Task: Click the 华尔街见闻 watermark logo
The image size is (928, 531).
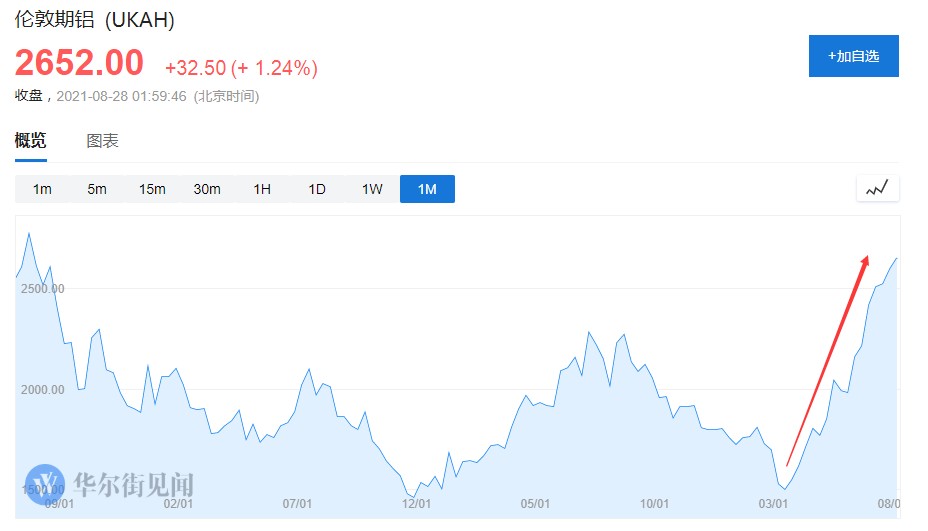Action: [110, 485]
